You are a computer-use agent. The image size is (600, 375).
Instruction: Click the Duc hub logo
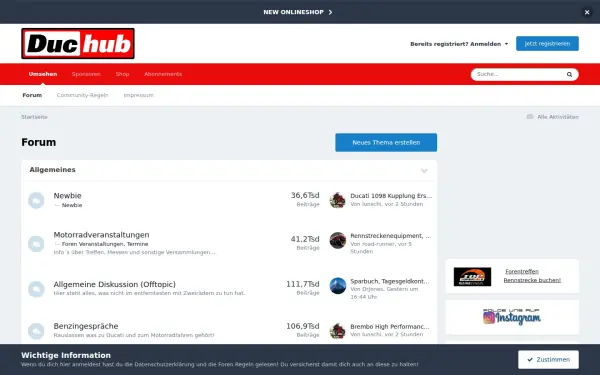point(78,43)
